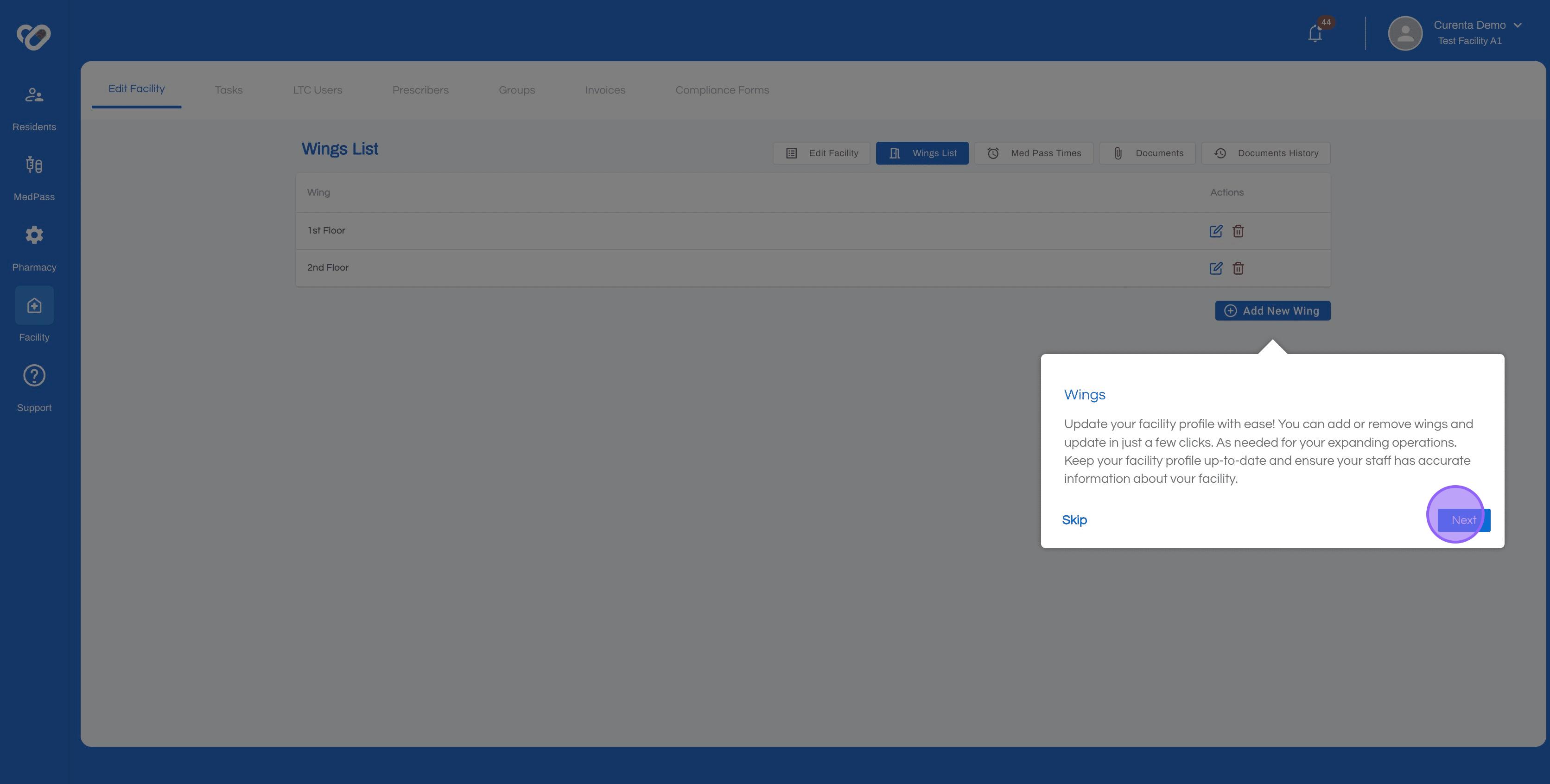1550x784 pixels.
Task: Delete the 1st Floor wing
Action: [1238, 231]
